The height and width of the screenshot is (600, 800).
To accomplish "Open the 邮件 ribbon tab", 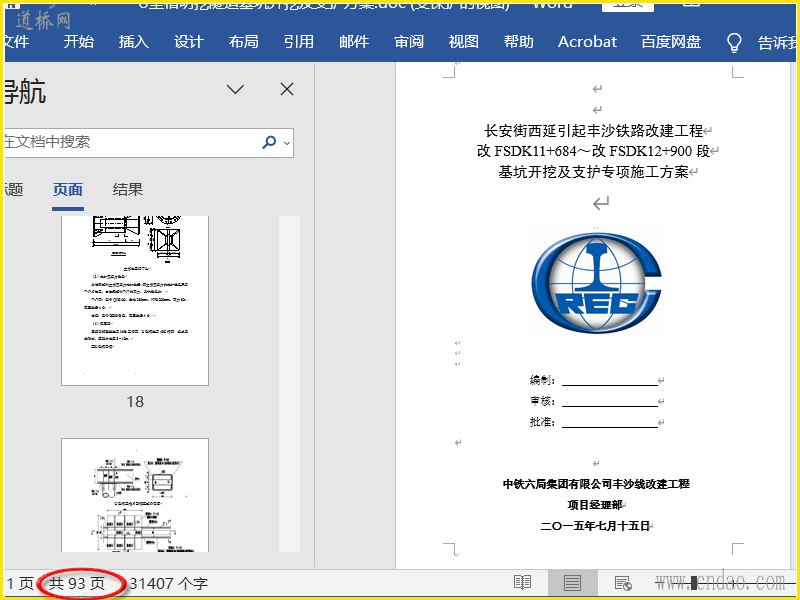I will pos(354,41).
